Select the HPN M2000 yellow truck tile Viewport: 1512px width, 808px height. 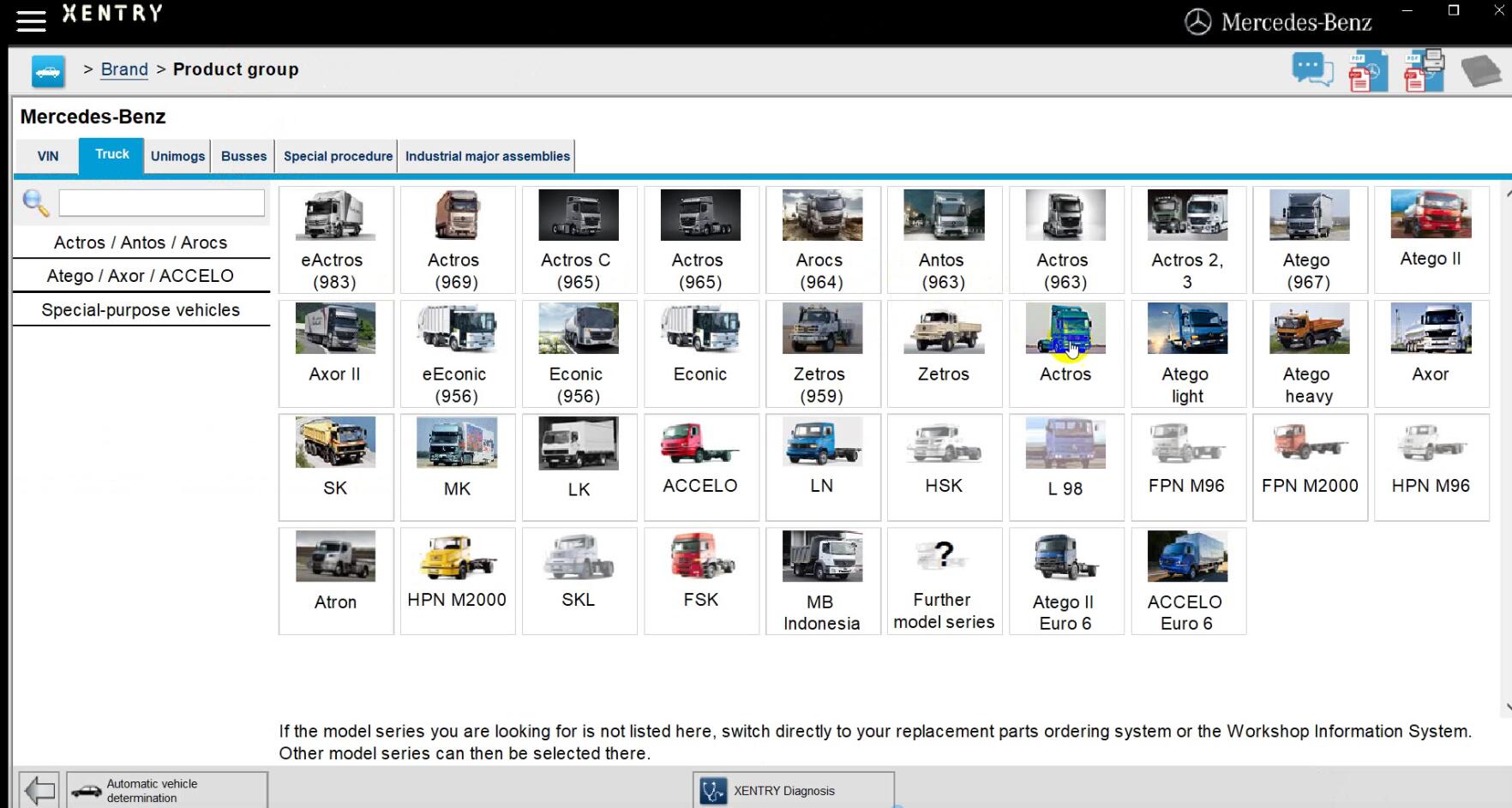(458, 581)
